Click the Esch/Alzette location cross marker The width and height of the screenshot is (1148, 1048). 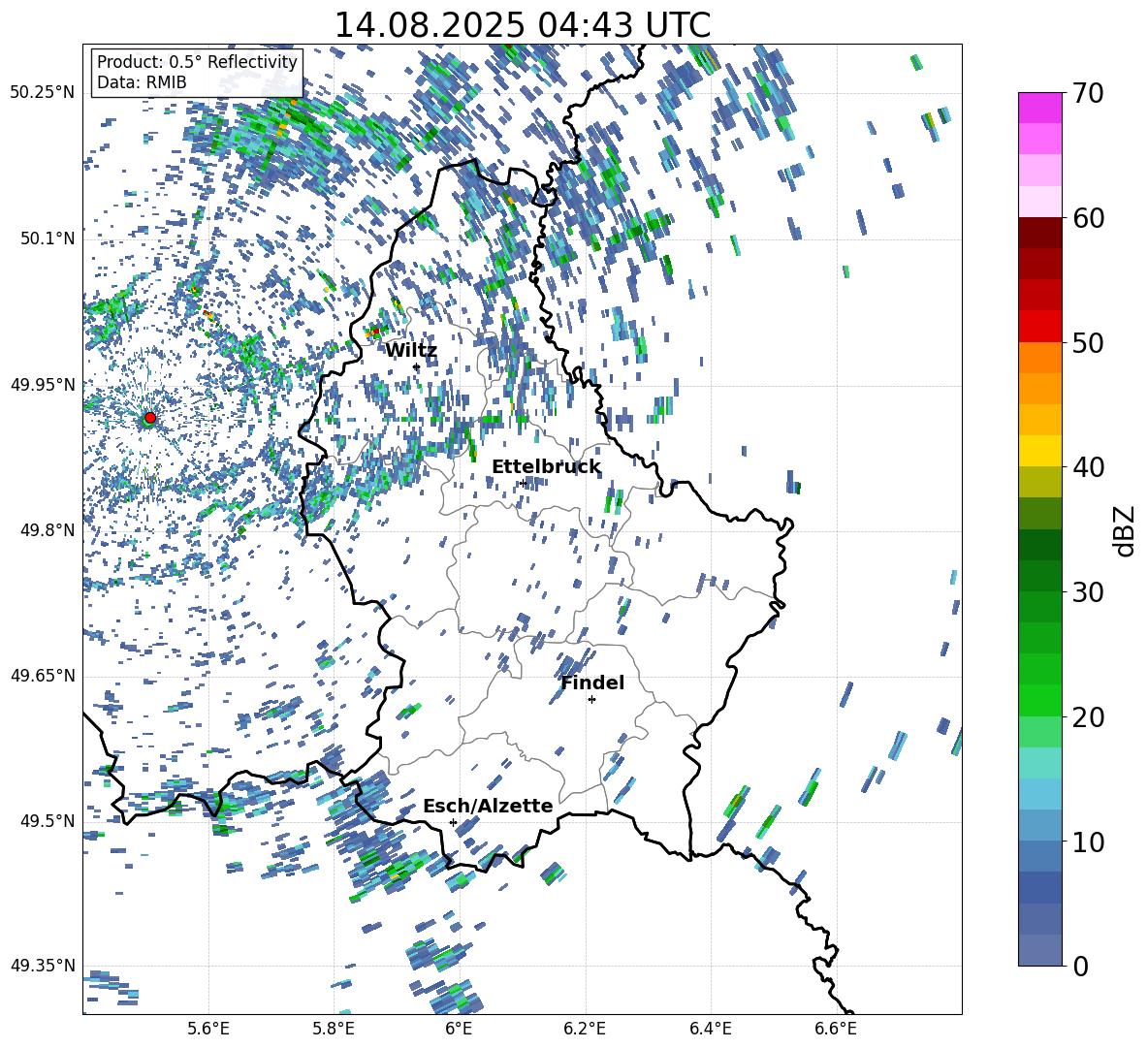coord(453,822)
